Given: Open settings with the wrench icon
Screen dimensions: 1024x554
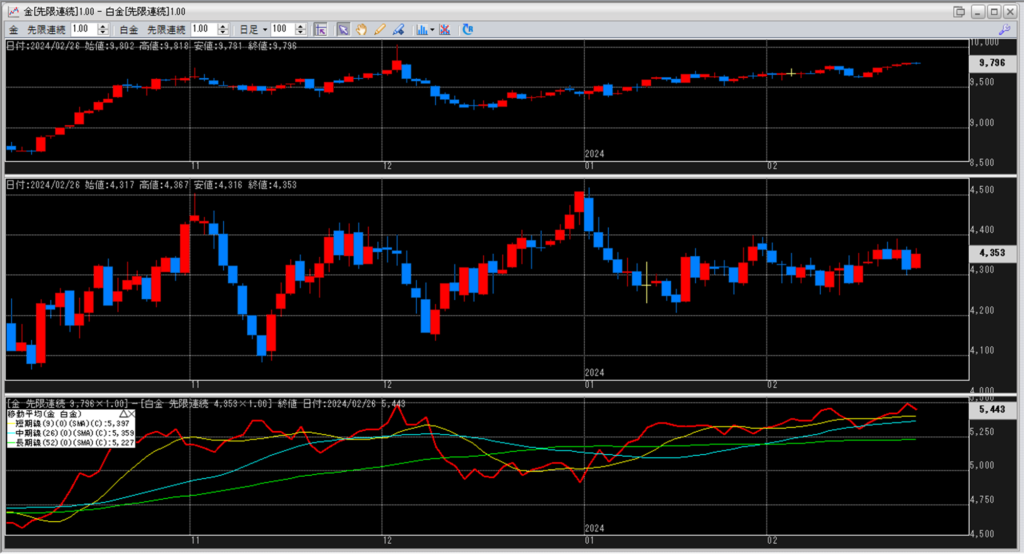Looking at the screenshot, I should [x=1010, y=30].
